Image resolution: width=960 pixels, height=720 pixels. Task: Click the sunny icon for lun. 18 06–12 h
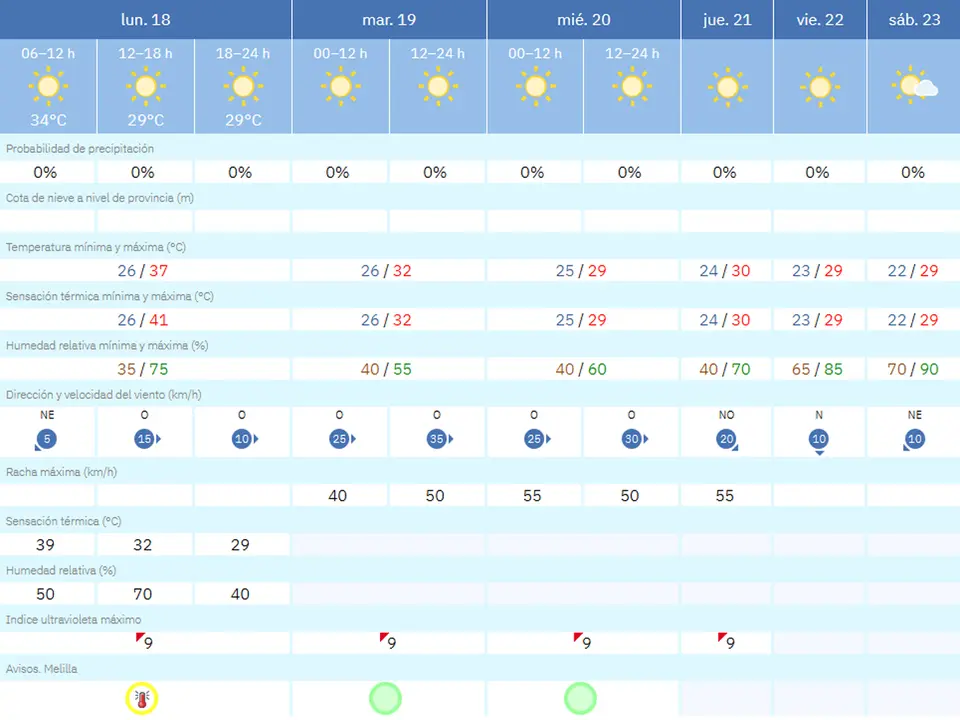pyautogui.click(x=48, y=86)
